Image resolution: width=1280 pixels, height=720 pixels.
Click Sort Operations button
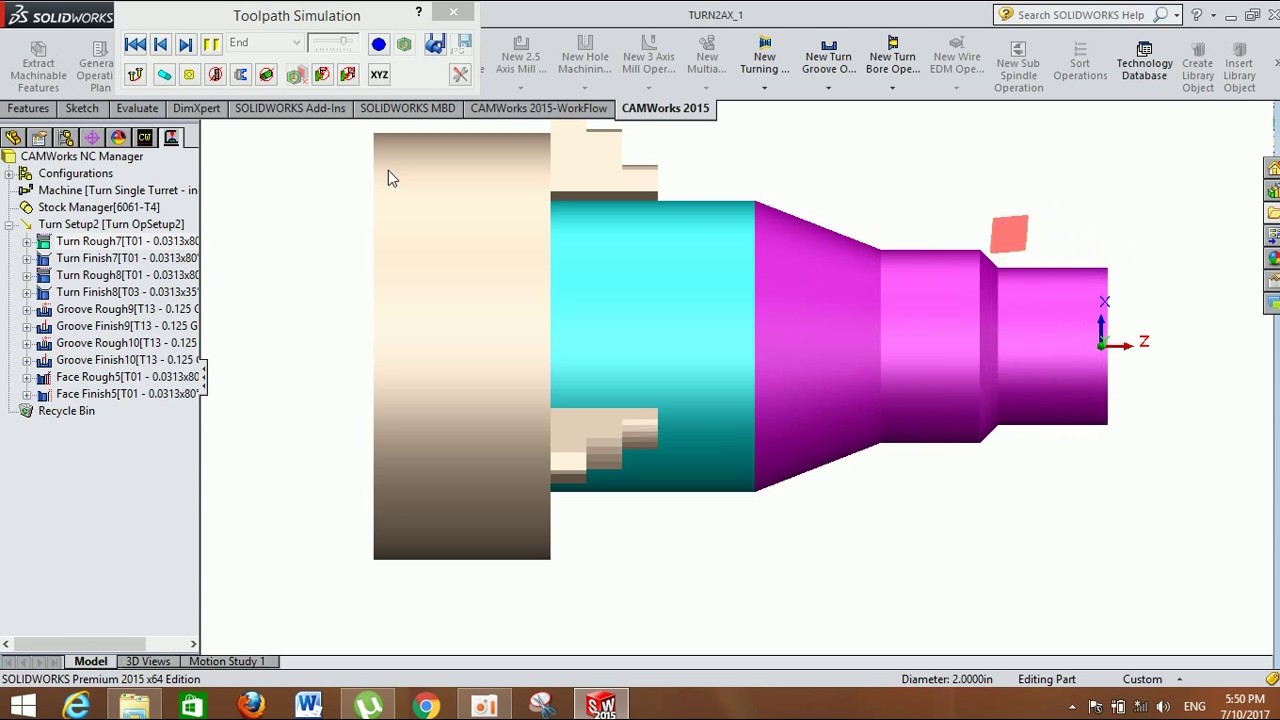point(1080,62)
